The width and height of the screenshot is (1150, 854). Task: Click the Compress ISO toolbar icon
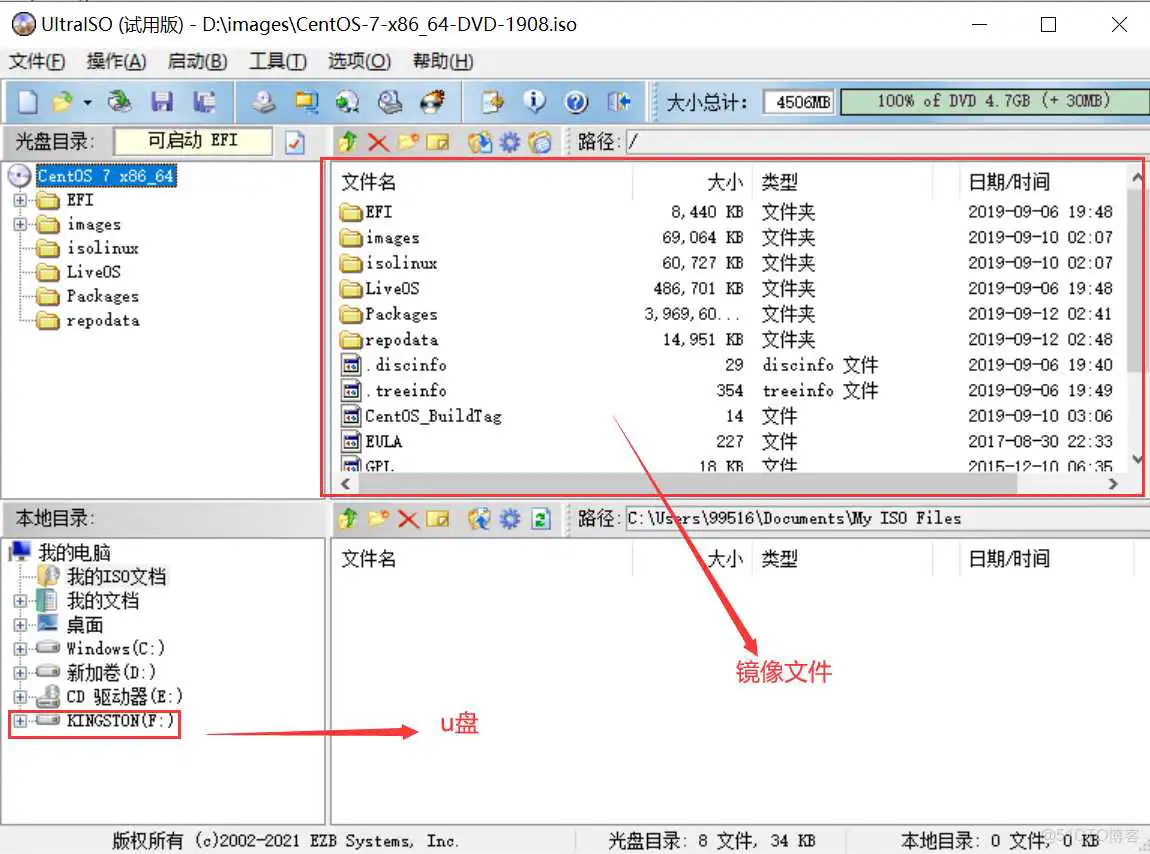point(306,101)
